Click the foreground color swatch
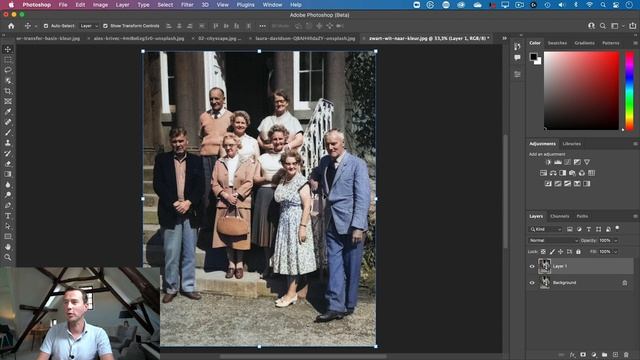The width and height of the screenshot is (640, 360). pyautogui.click(x=533, y=57)
